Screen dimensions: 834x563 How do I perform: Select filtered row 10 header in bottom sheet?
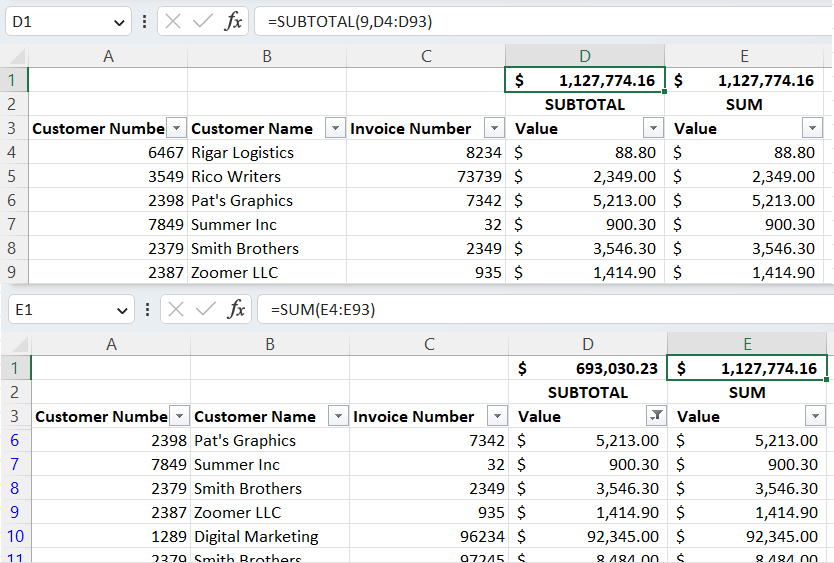click(15, 536)
